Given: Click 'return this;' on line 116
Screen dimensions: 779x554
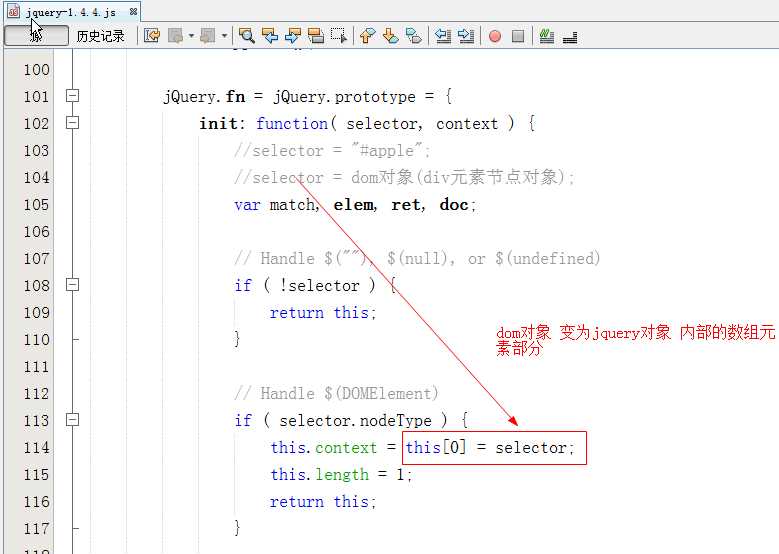Looking at the screenshot, I should tap(323, 501).
